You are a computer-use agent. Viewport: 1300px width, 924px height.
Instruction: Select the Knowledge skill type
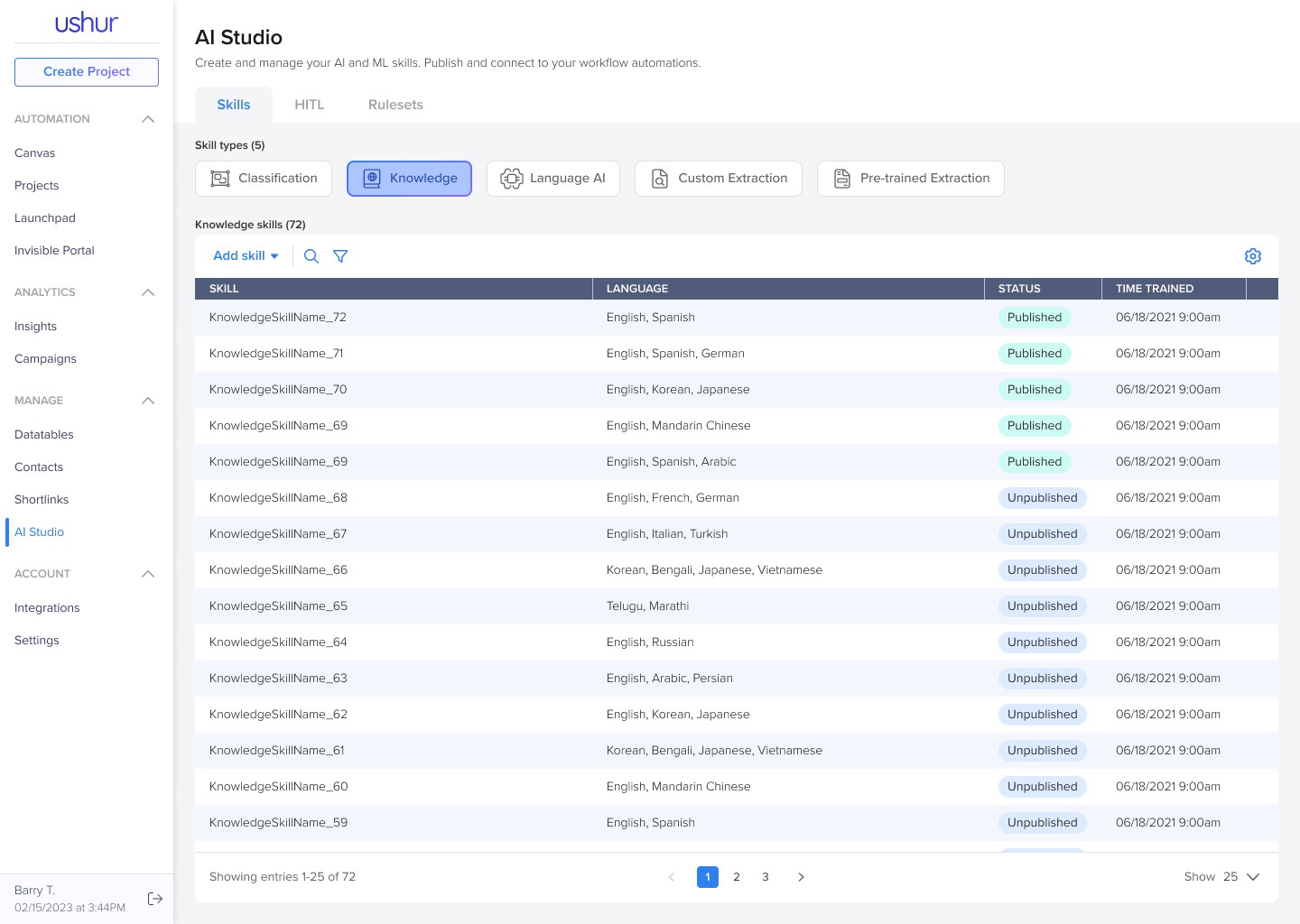click(x=409, y=179)
